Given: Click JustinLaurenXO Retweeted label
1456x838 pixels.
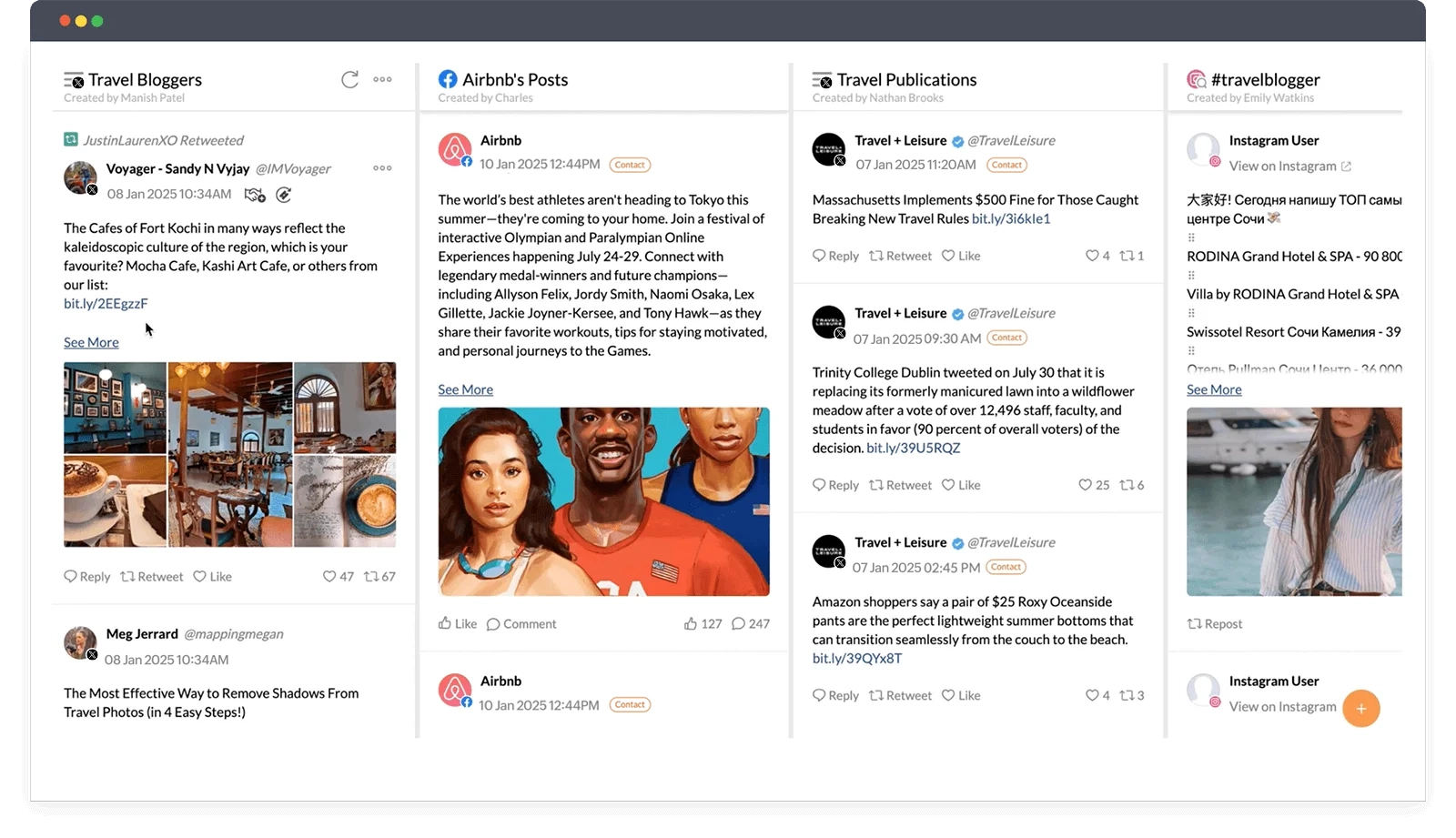Looking at the screenshot, I should [163, 141].
